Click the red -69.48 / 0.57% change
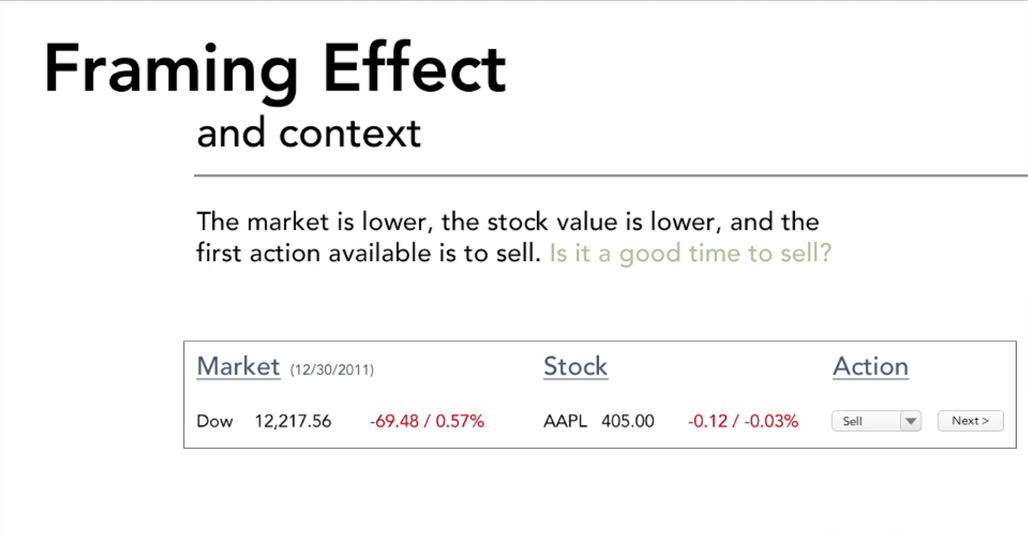Viewport: 1028px width, 535px height. pyautogui.click(x=427, y=421)
